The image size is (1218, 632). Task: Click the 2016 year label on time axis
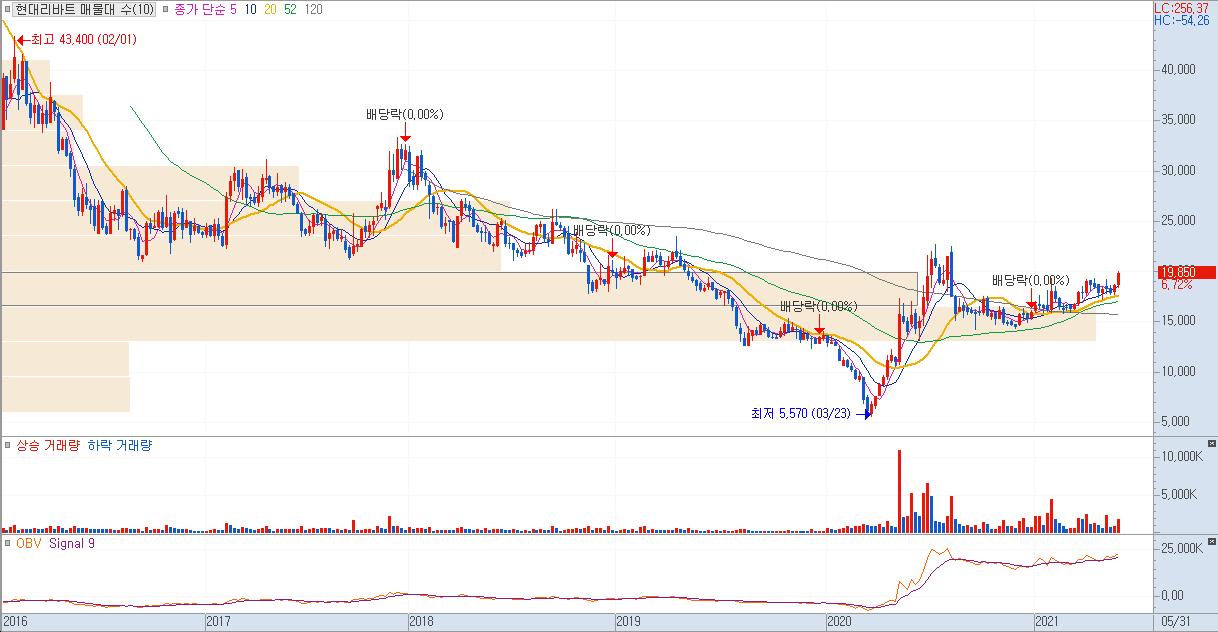pyautogui.click(x=15, y=623)
